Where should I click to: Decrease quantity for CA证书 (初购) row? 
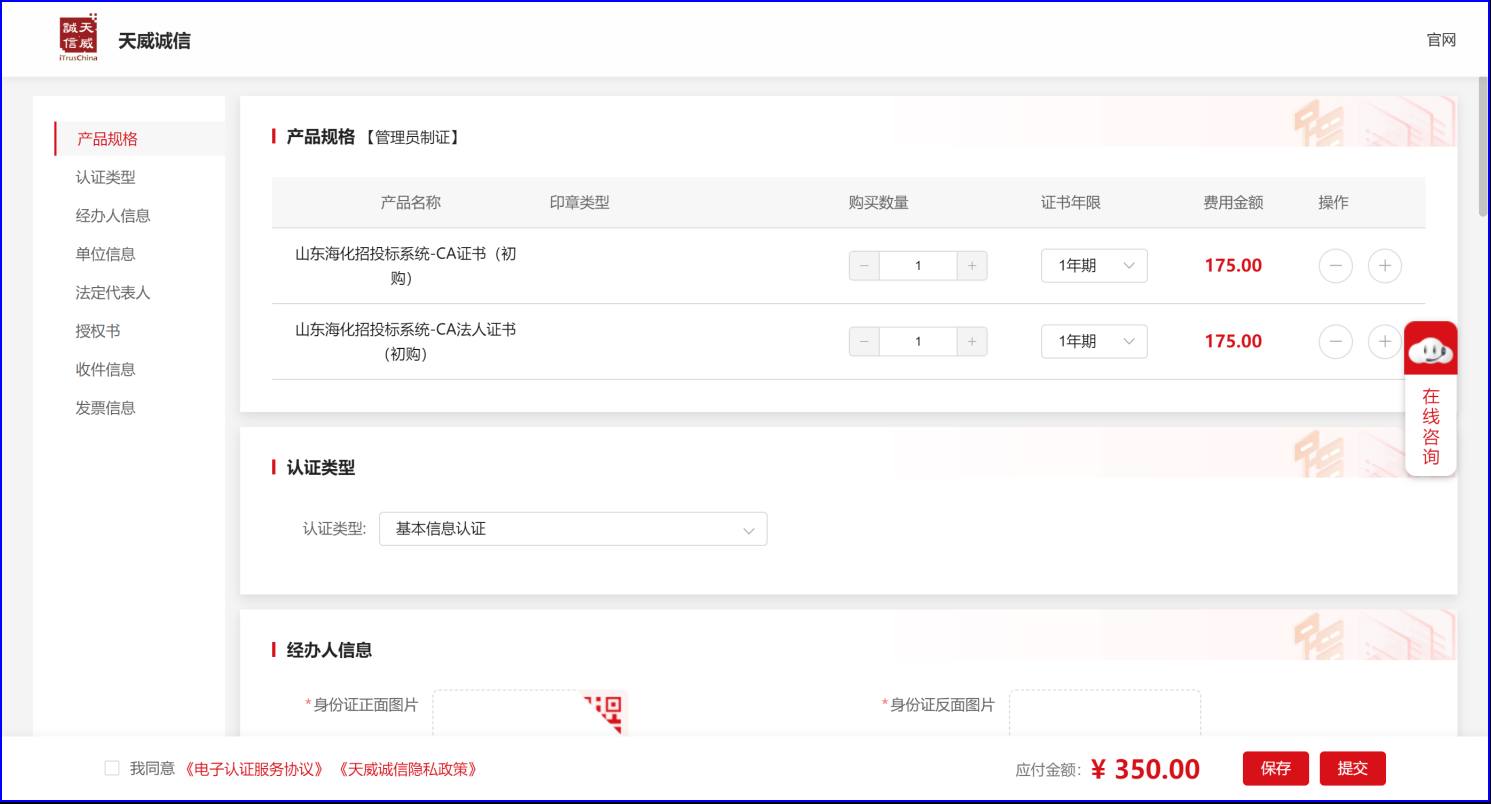[864, 266]
